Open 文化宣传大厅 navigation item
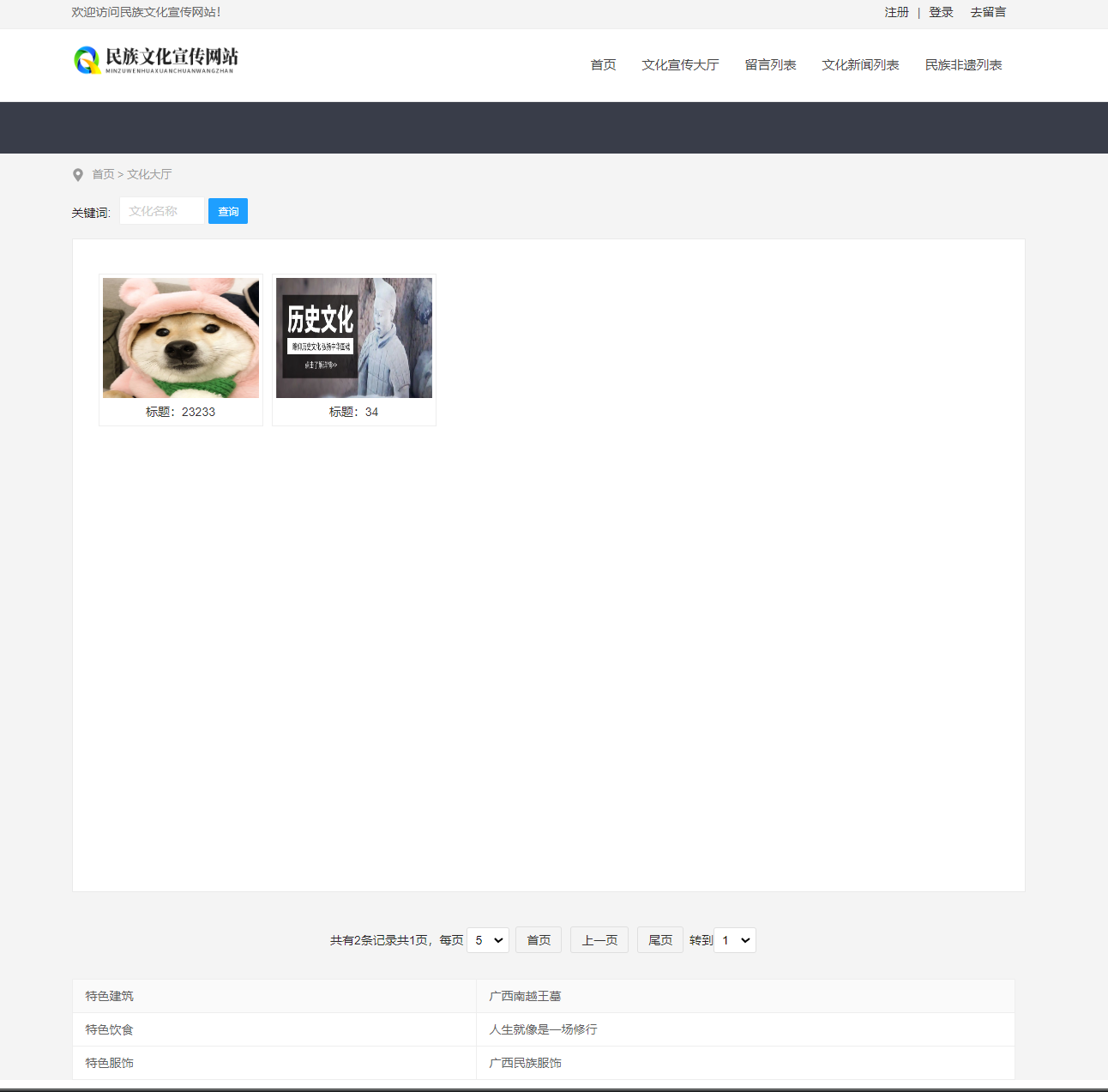Image resolution: width=1108 pixels, height=1092 pixels. coord(680,65)
